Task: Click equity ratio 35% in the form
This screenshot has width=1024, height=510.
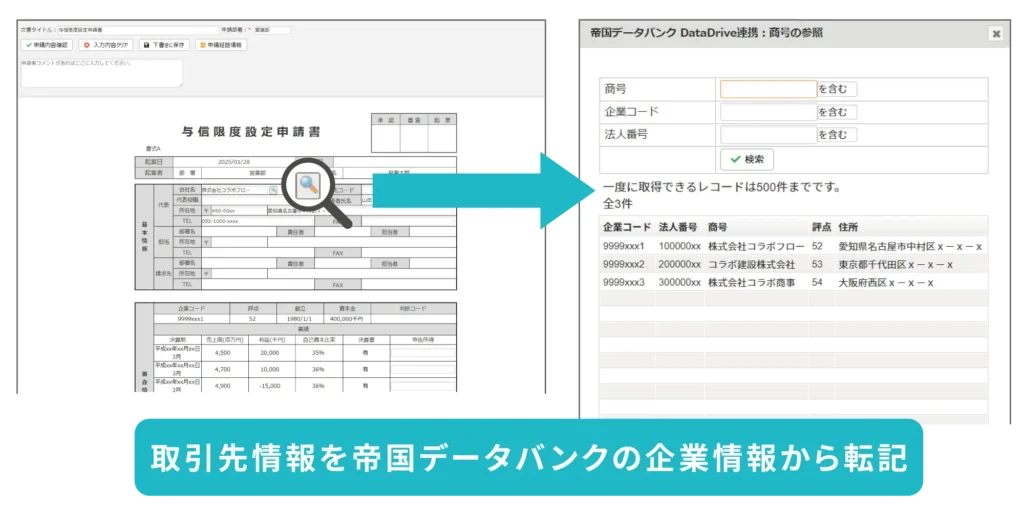Action: [x=318, y=351]
